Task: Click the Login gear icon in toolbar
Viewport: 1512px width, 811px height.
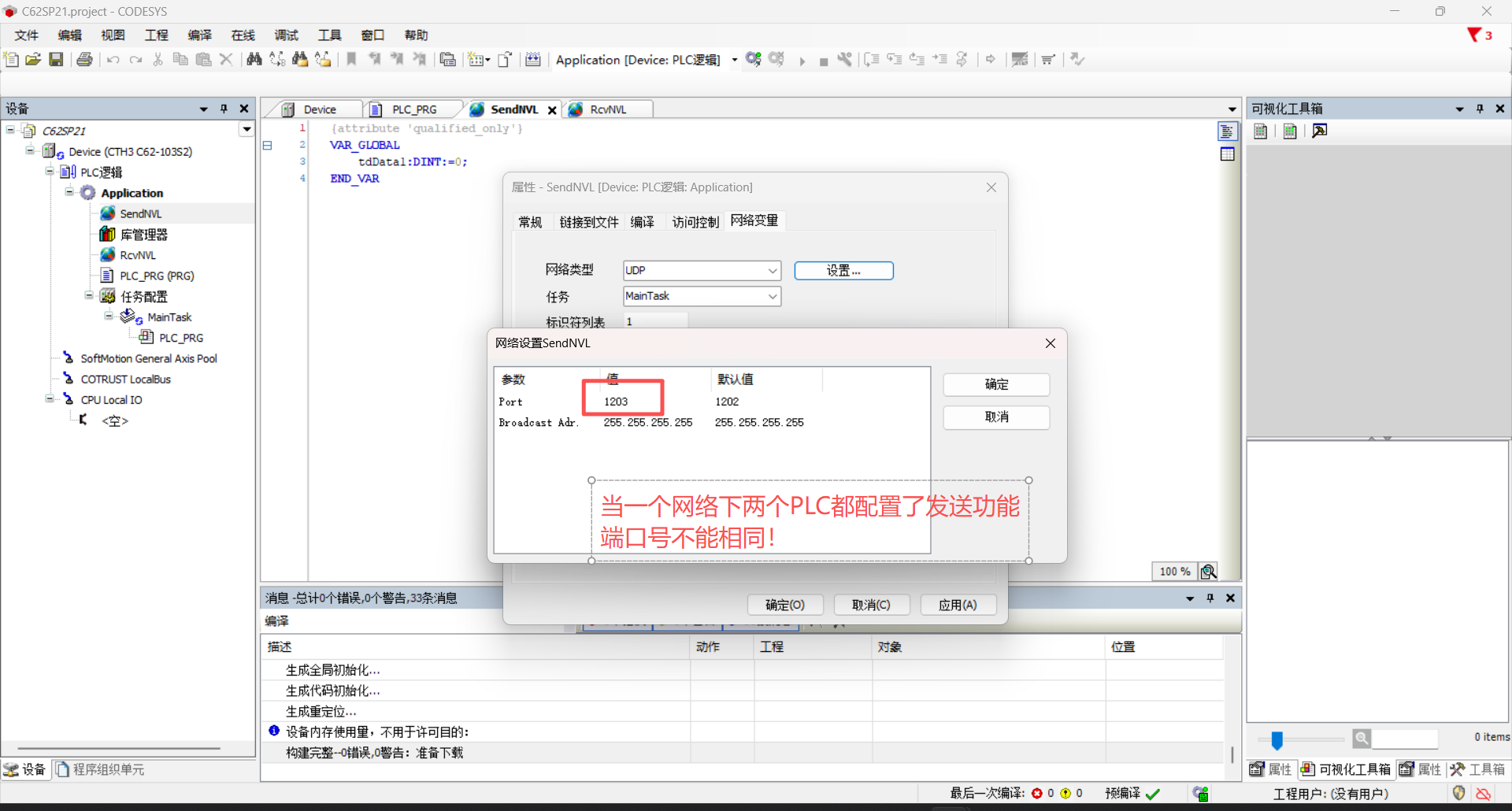Action: pos(754,60)
